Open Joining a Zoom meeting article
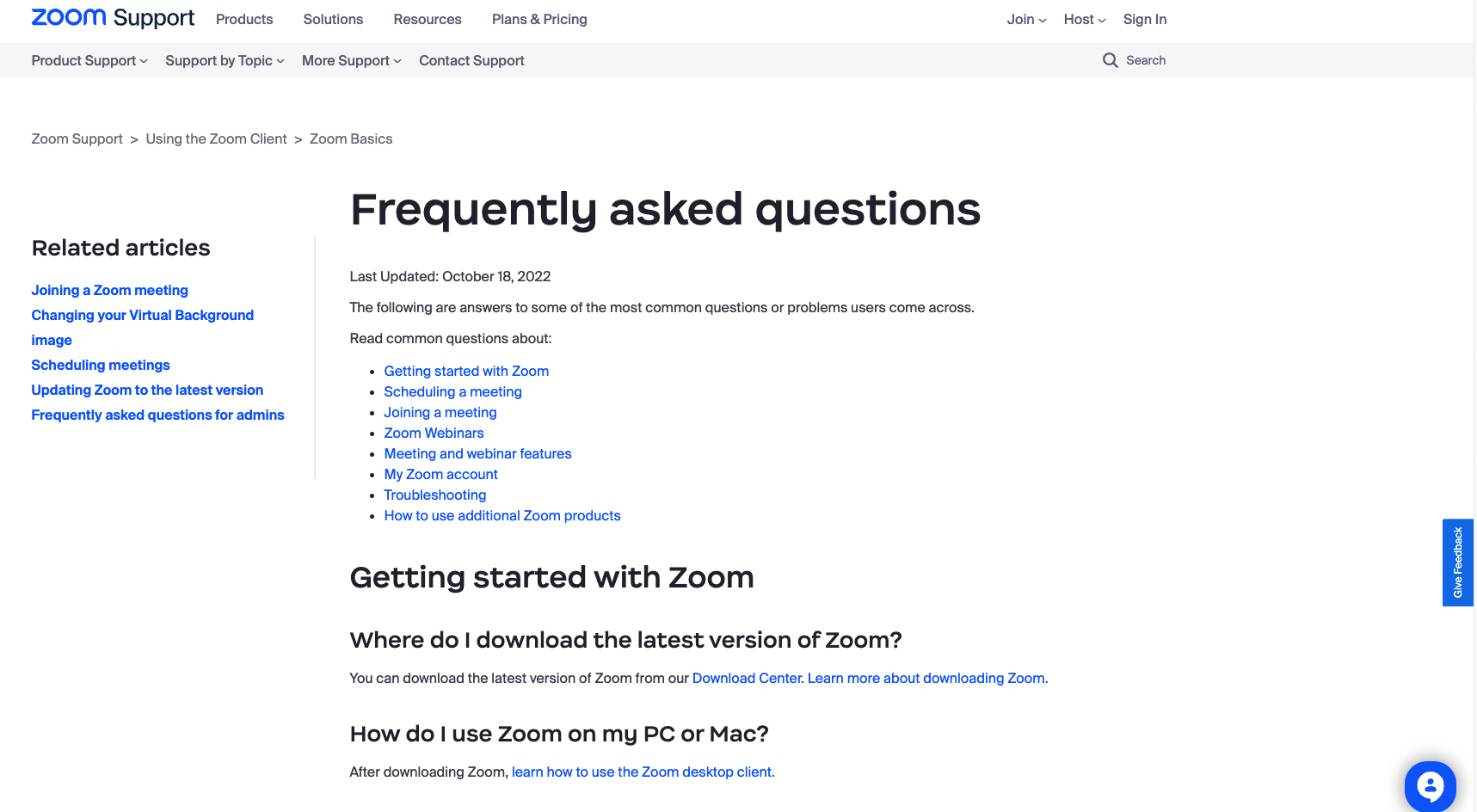The image size is (1477, 812). pyautogui.click(x=110, y=290)
